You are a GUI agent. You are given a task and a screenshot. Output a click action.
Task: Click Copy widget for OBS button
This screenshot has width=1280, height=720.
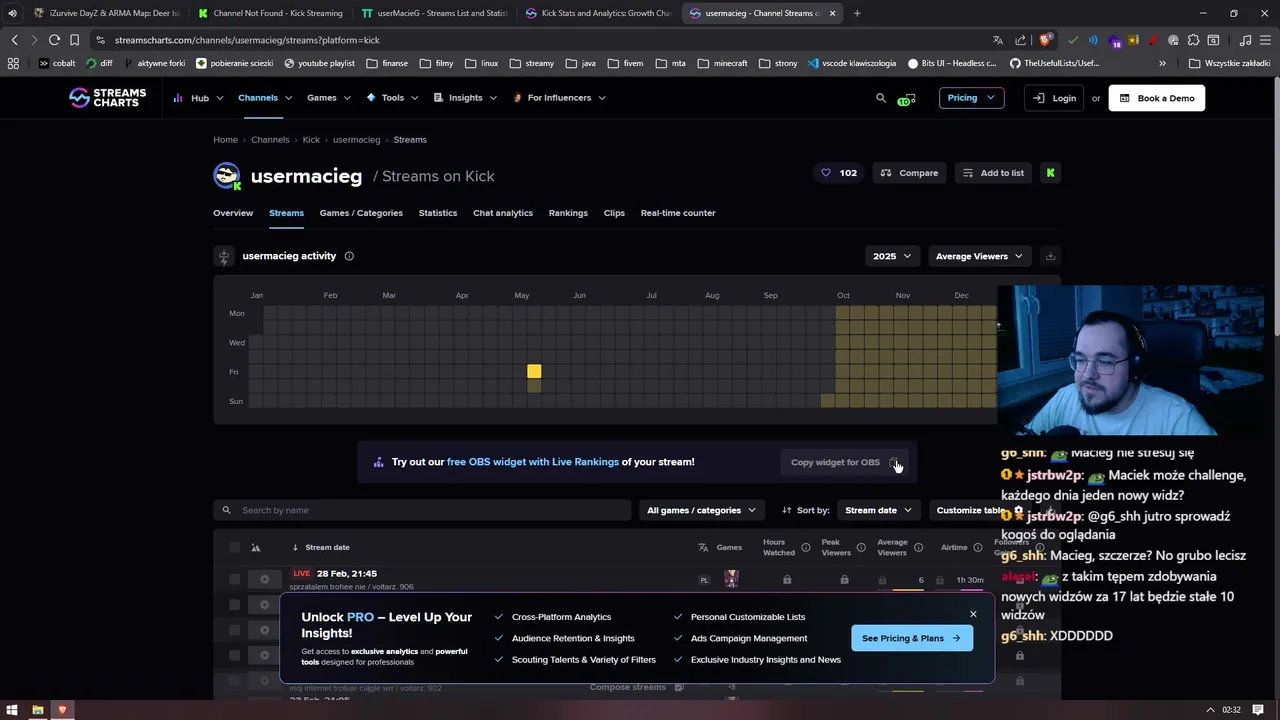coord(844,462)
